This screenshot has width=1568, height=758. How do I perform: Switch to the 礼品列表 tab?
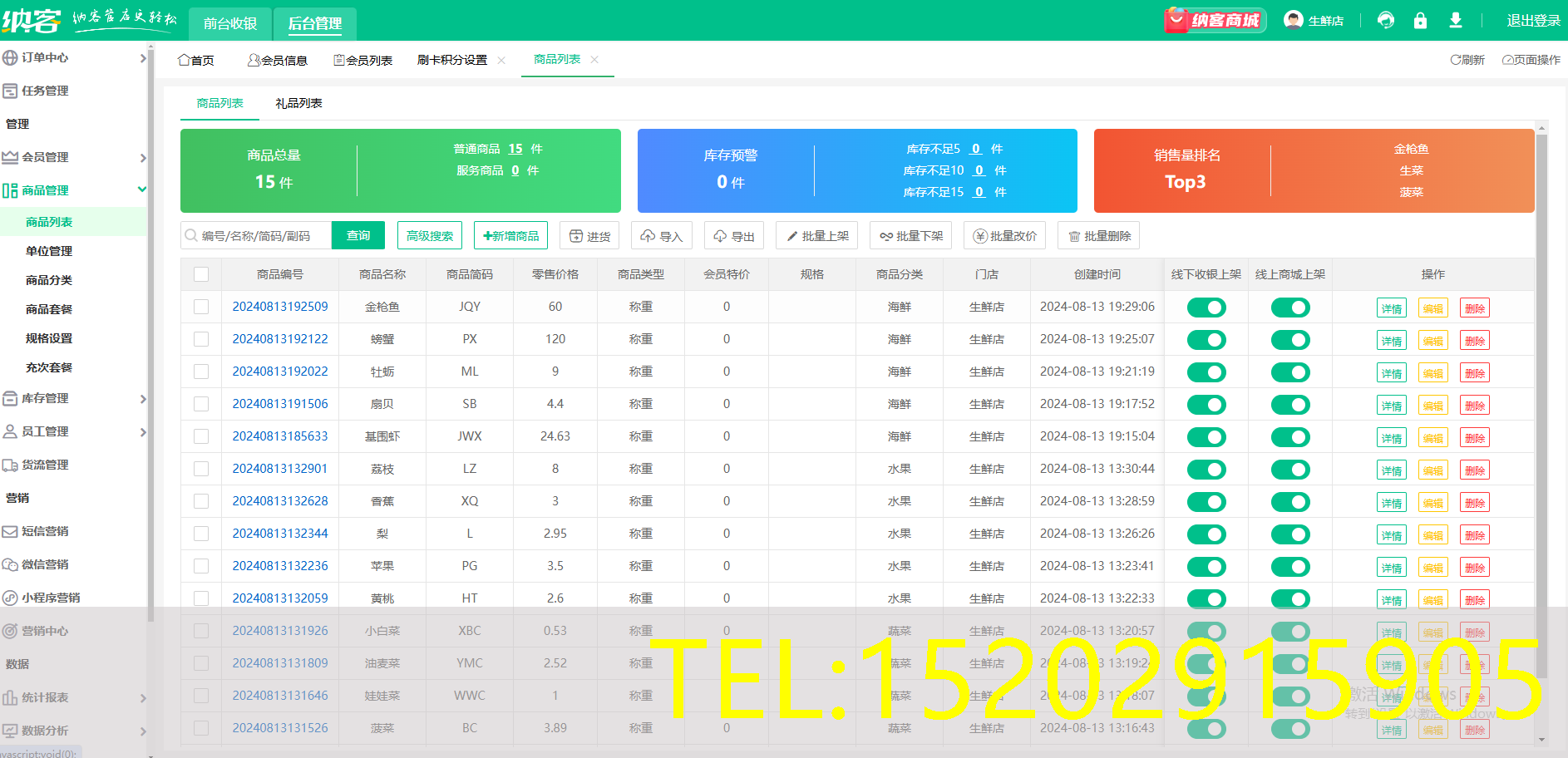298,103
